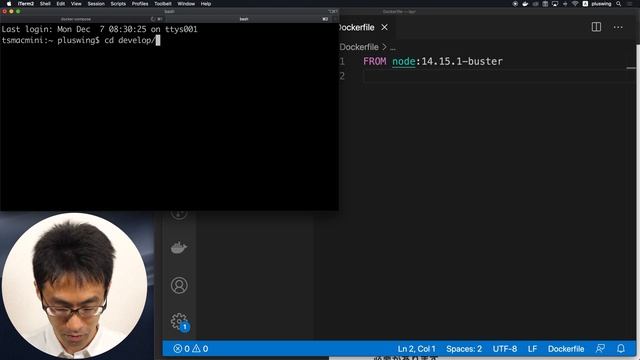Viewport: 640px width, 360px height.
Task: Change language mode Dockerfile in status bar
Action: coord(566,349)
